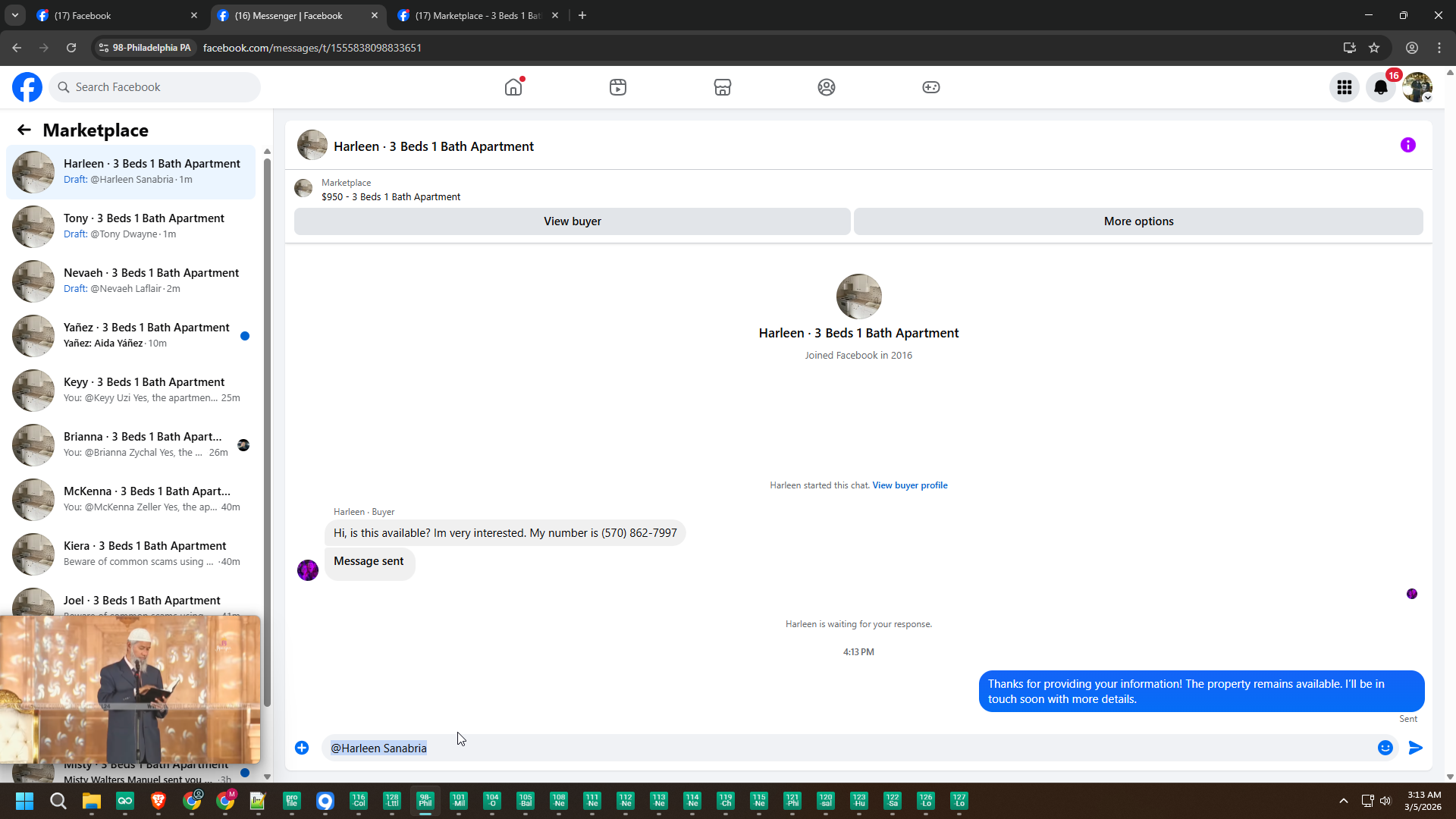Click the Yañez unread blue dot
The height and width of the screenshot is (819, 1456).
click(245, 336)
